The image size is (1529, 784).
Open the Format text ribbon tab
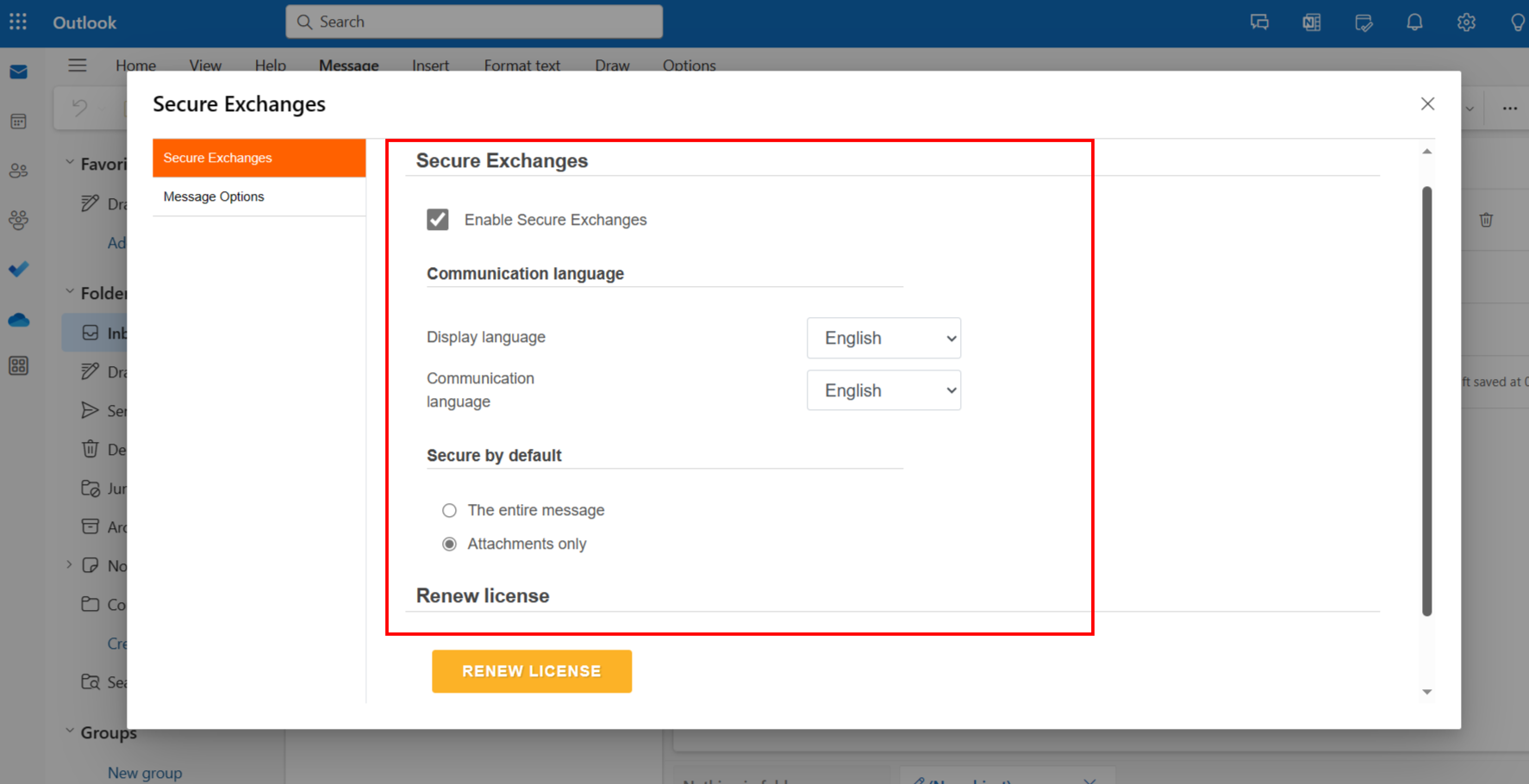point(522,65)
